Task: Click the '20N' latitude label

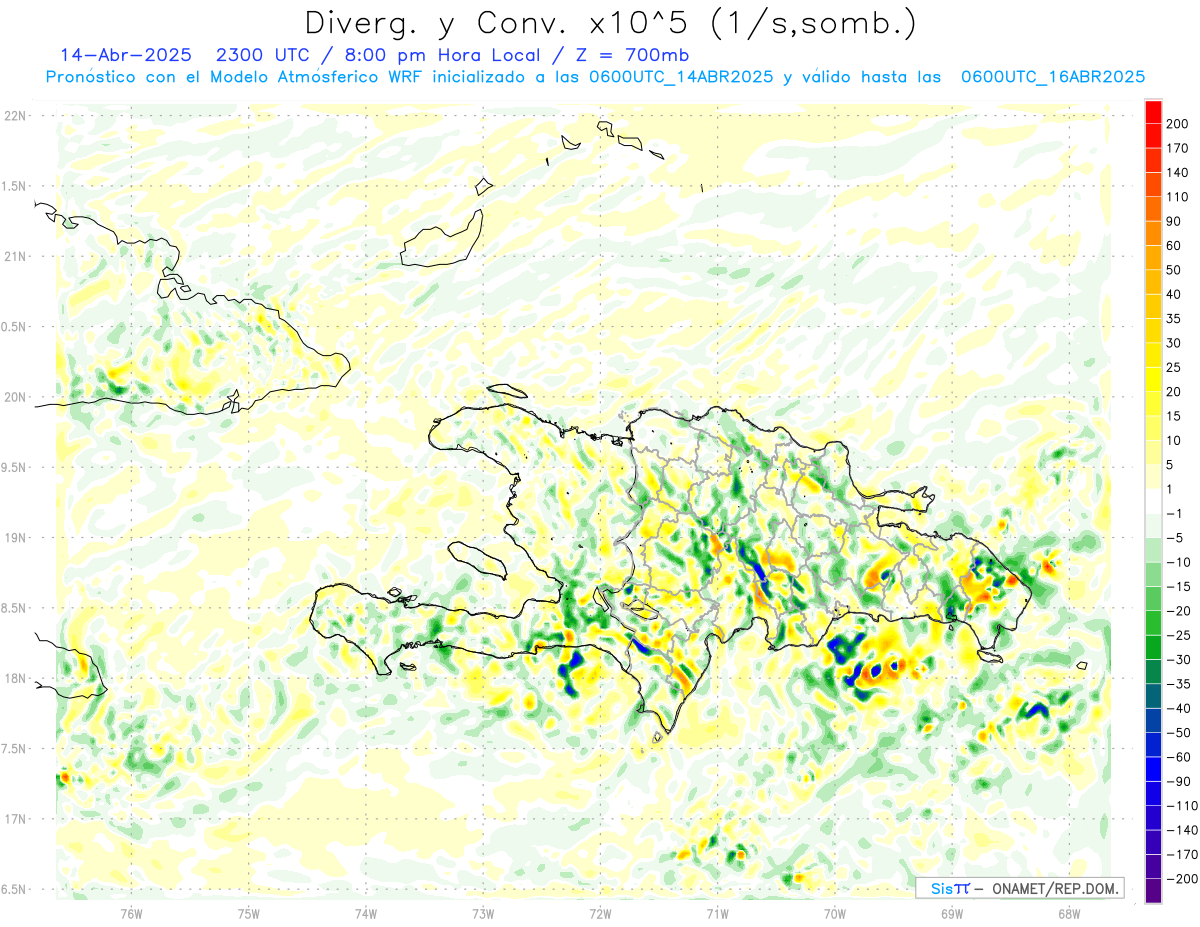Action: (14, 397)
